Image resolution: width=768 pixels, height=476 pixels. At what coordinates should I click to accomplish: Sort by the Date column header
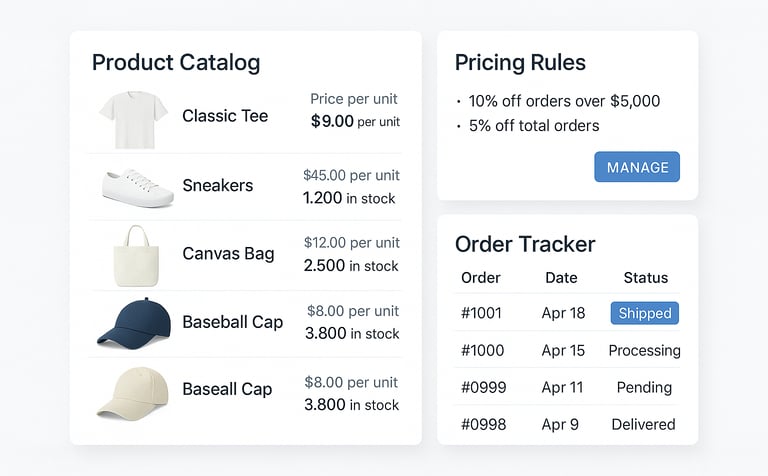click(x=562, y=277)
